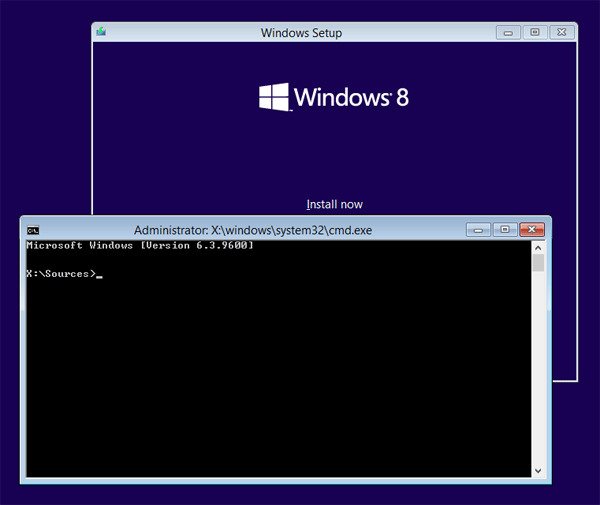Maximize the Windows Setup window

tap(535, 33)
